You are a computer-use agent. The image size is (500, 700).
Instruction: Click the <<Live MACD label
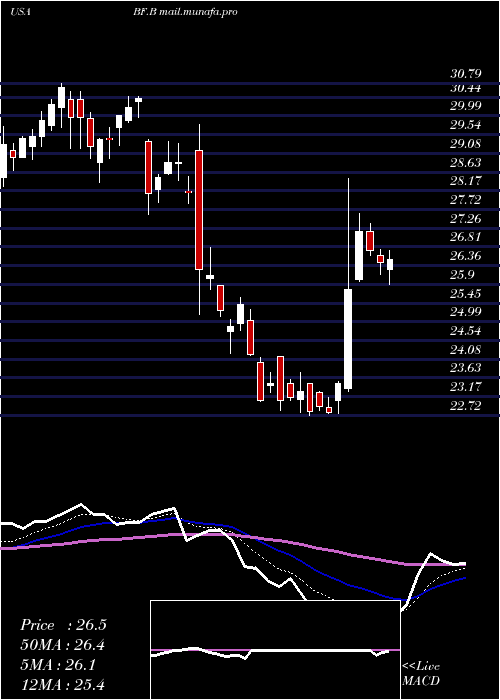[x=421, y=674]
